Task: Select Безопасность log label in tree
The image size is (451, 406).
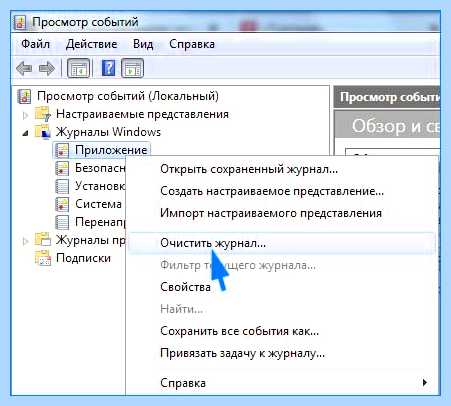Action: click(100, 168)
